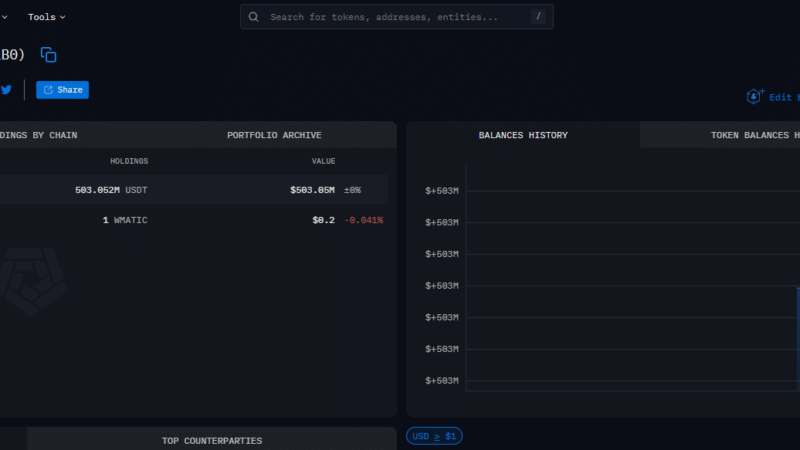This screenshot has width=800, height=450.
Task: Switch to Holdings by Chain tab
Action: 39,135
